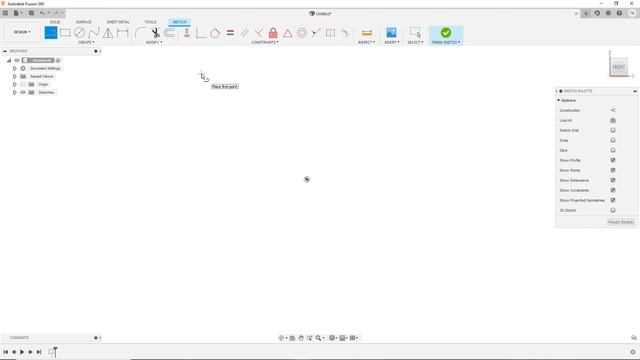Click the Select tool icon
This screenshot has height=360, width=640.
click(416, 33)
